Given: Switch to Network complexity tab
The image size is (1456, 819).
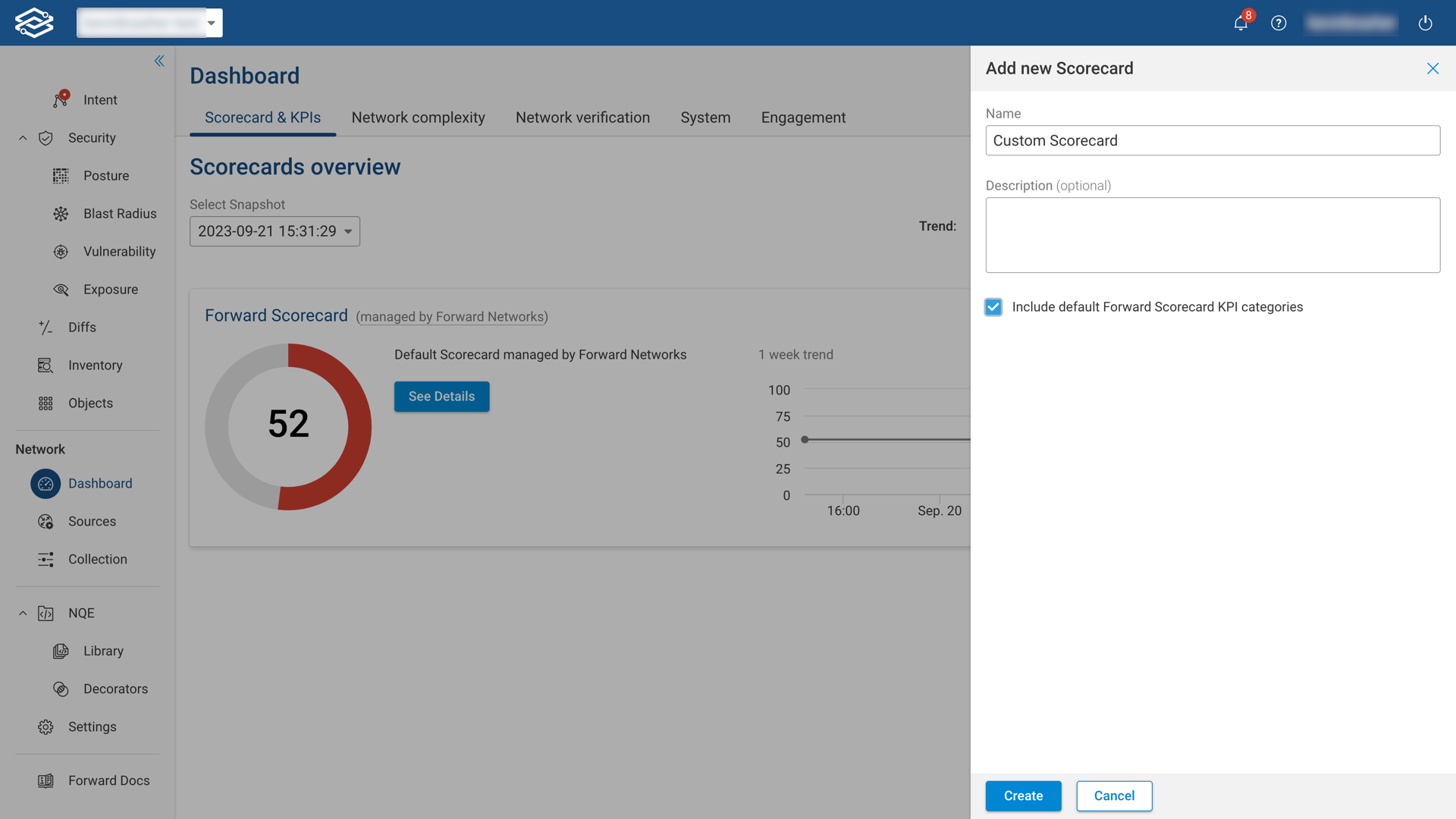Looking at the screenshot, I should click(x=418, y=118).
